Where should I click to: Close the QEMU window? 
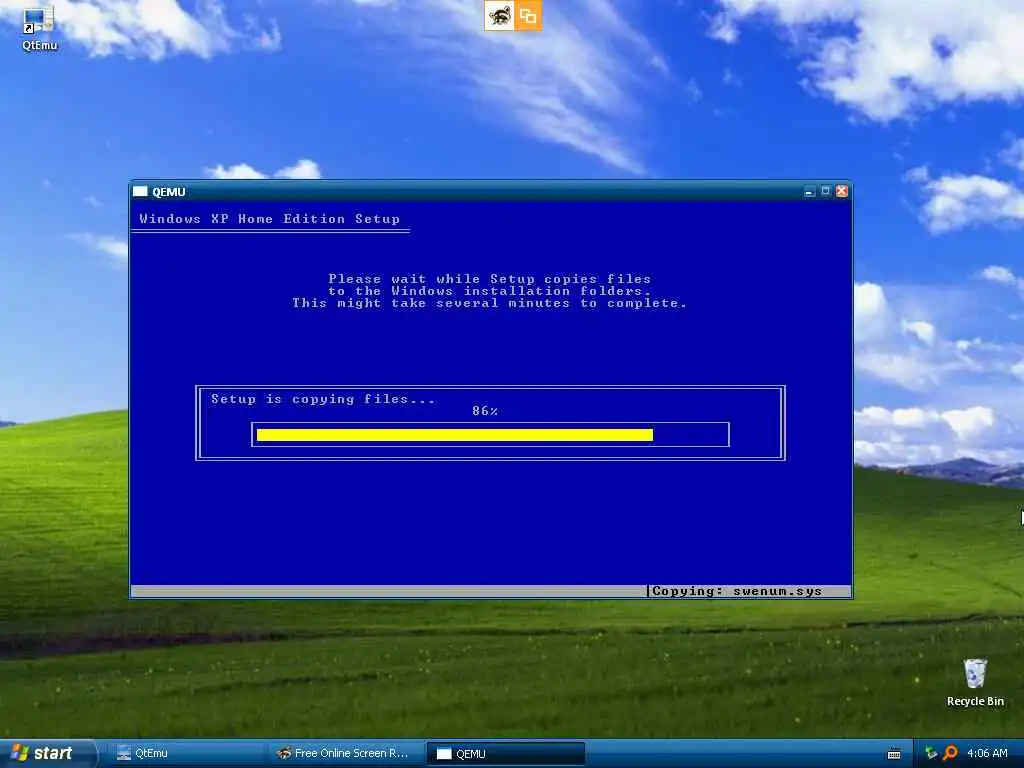tap(842, 191)
